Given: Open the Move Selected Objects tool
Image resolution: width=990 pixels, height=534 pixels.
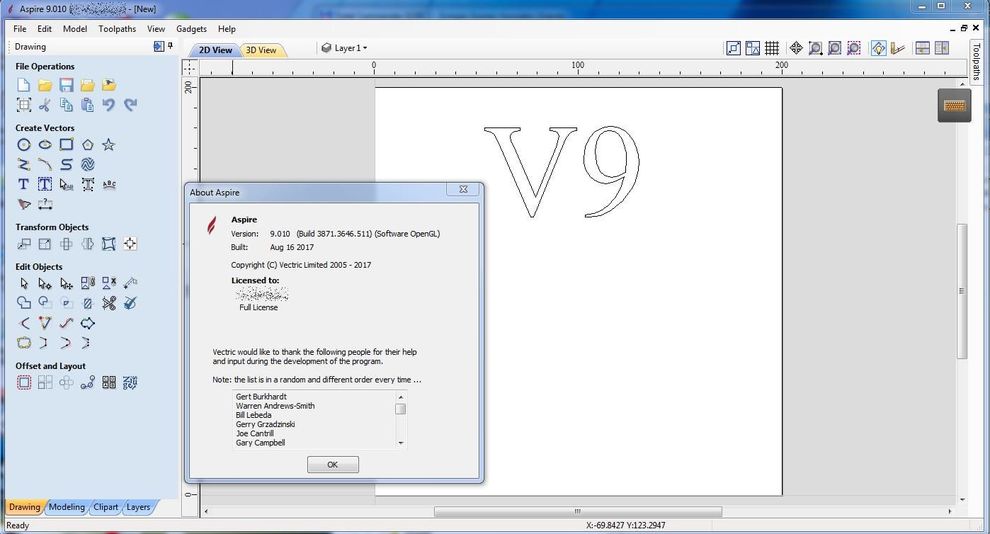Looking at the screenshot, I should tap(23, 244).
